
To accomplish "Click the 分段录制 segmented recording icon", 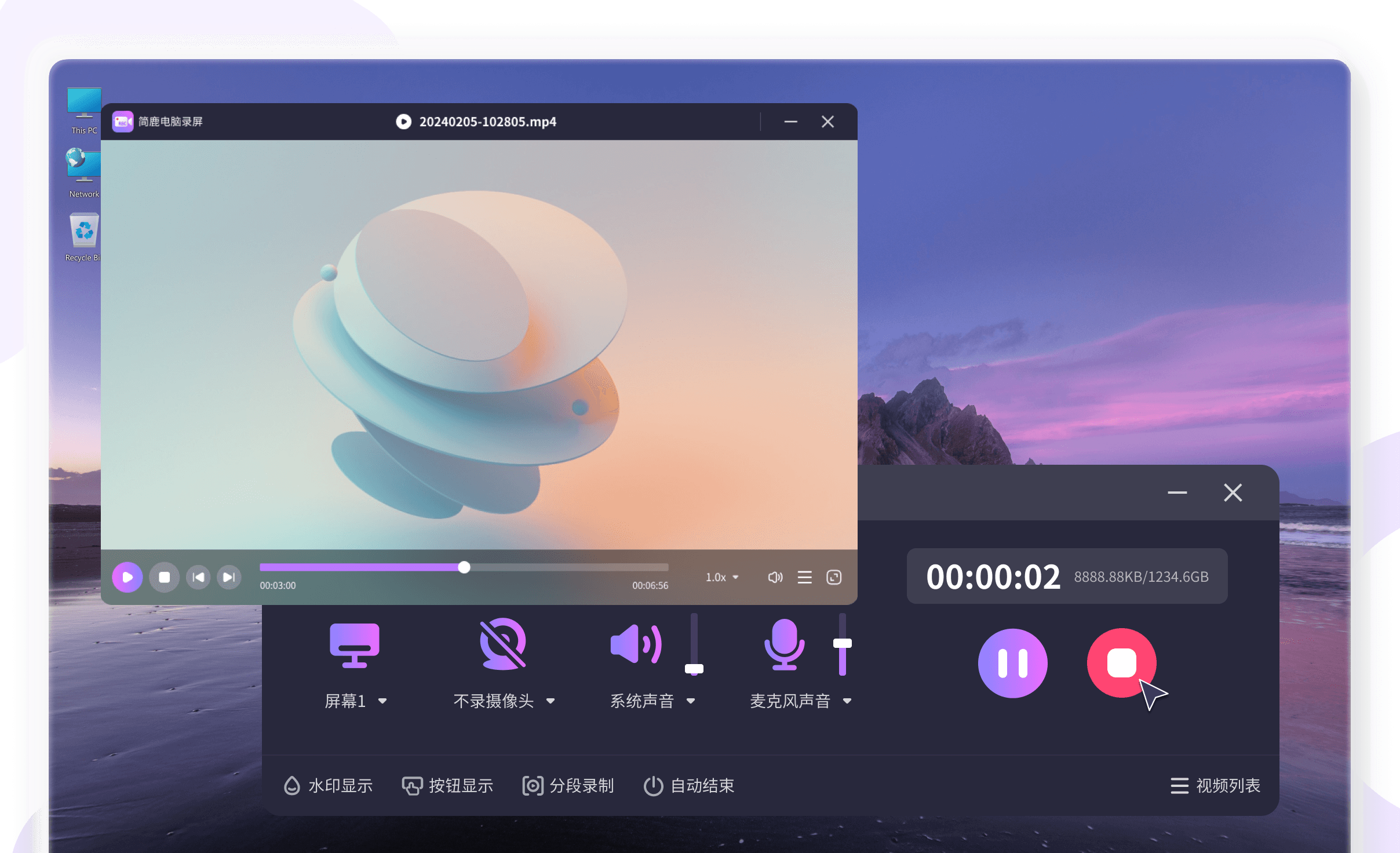I will pos(533,786).
